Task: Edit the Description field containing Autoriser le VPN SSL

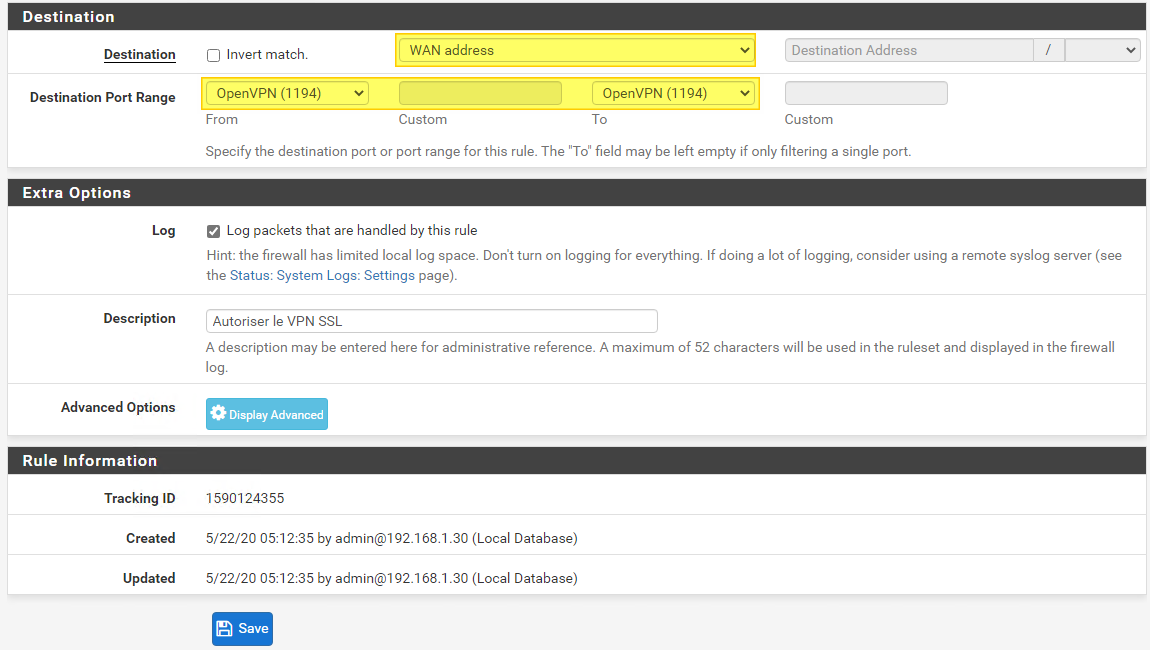Action: pos(431,321)
